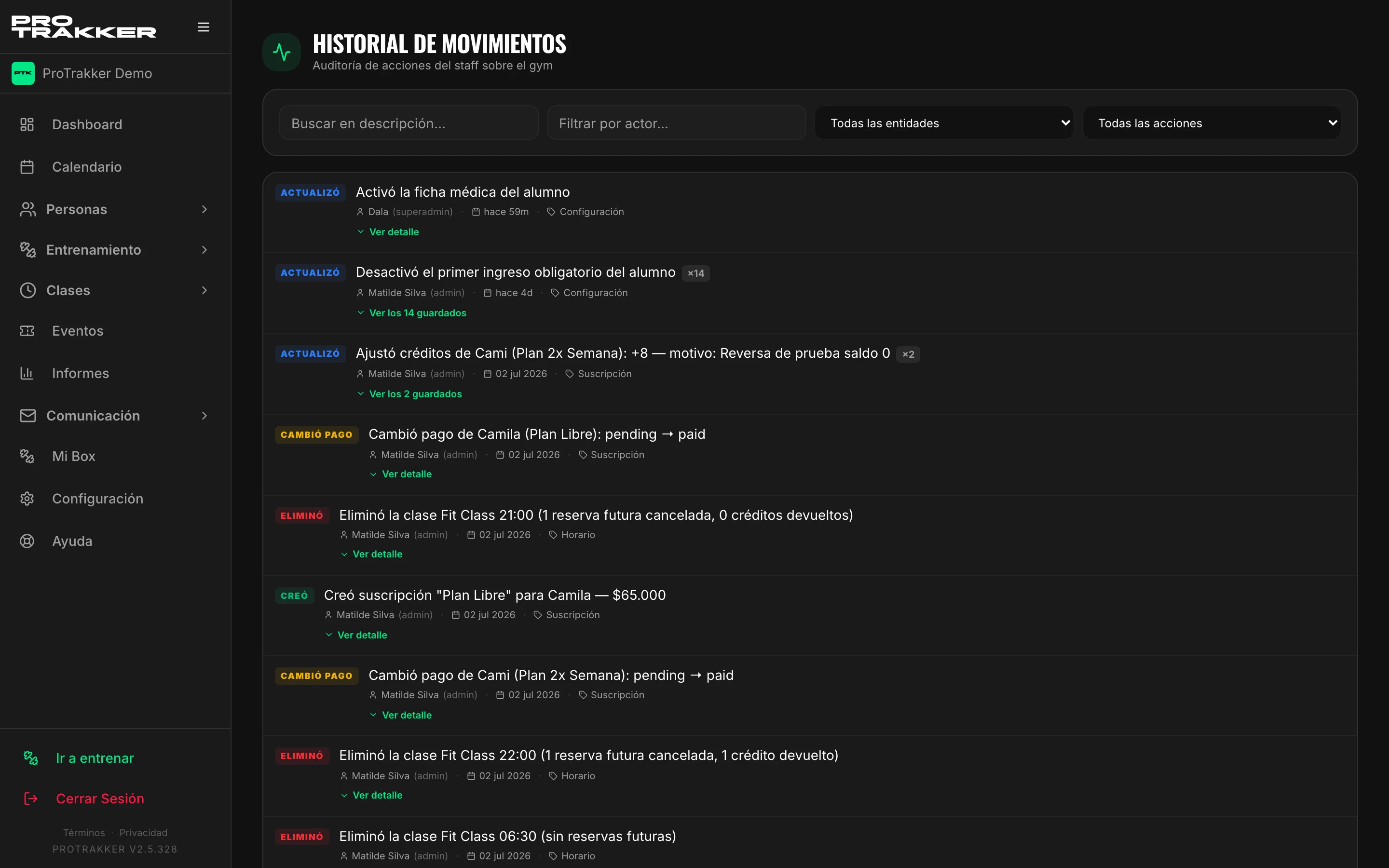Click the Buscar en descripción search field
Viewport: 1389px width, 868px height.
click(x=409, y=123)
